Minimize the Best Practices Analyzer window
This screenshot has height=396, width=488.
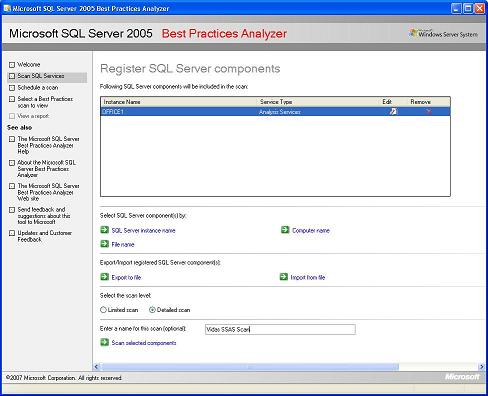(457, 8)
